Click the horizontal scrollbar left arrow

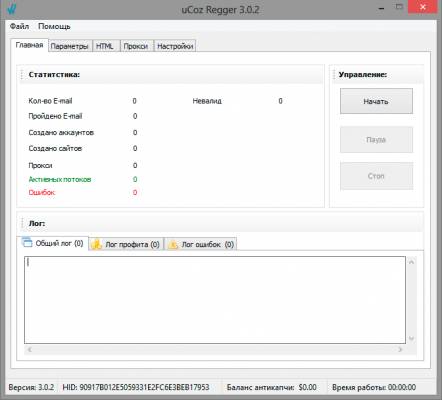click(29, 349)
